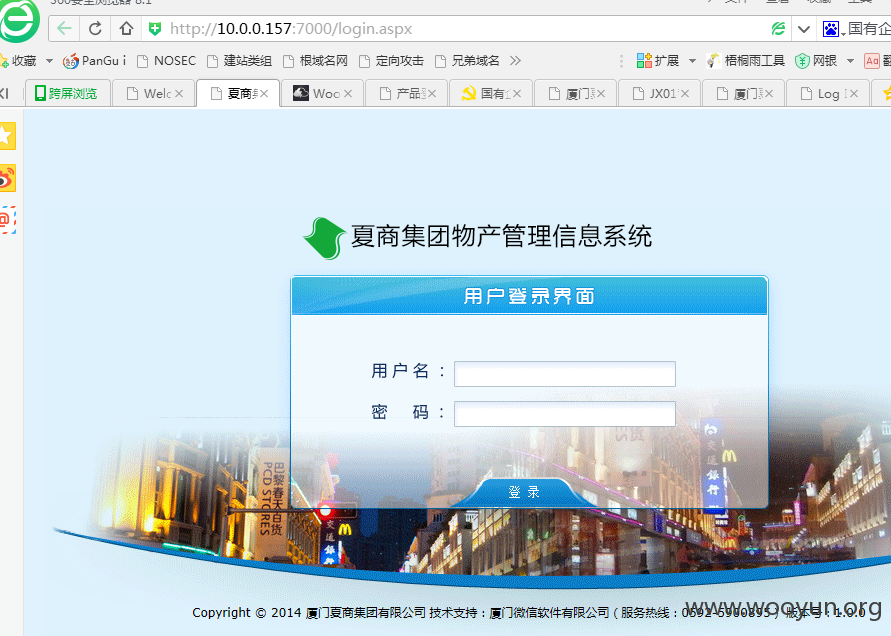
Task: Close the Log tab
Action: [x=853, y=94]
